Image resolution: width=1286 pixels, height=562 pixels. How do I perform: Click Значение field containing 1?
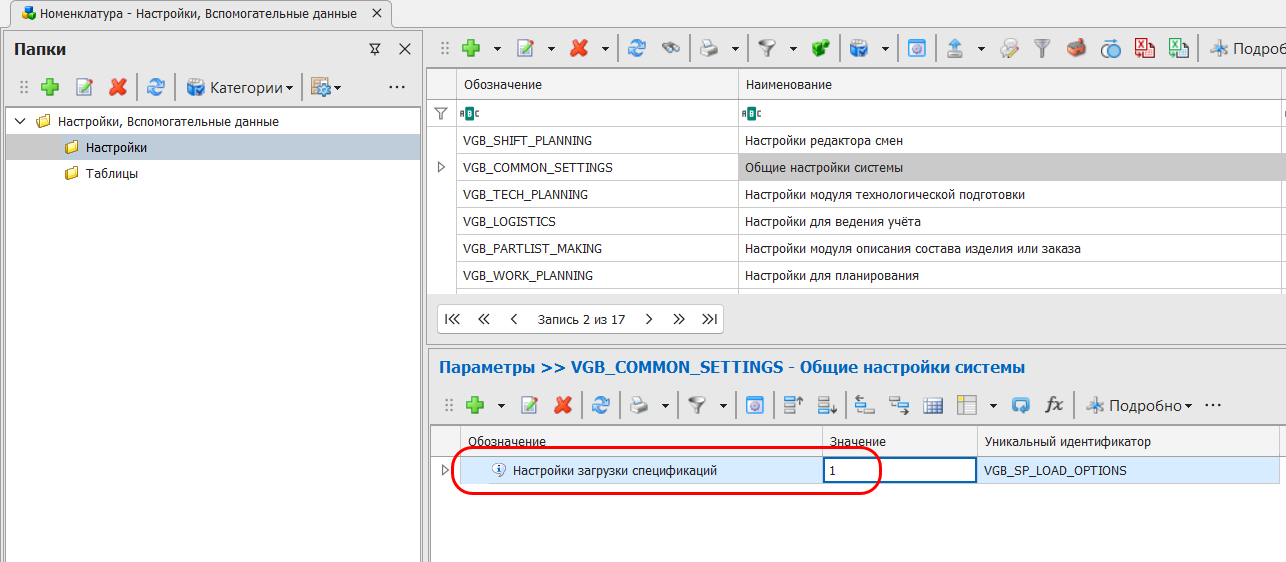tap(899, 470)
